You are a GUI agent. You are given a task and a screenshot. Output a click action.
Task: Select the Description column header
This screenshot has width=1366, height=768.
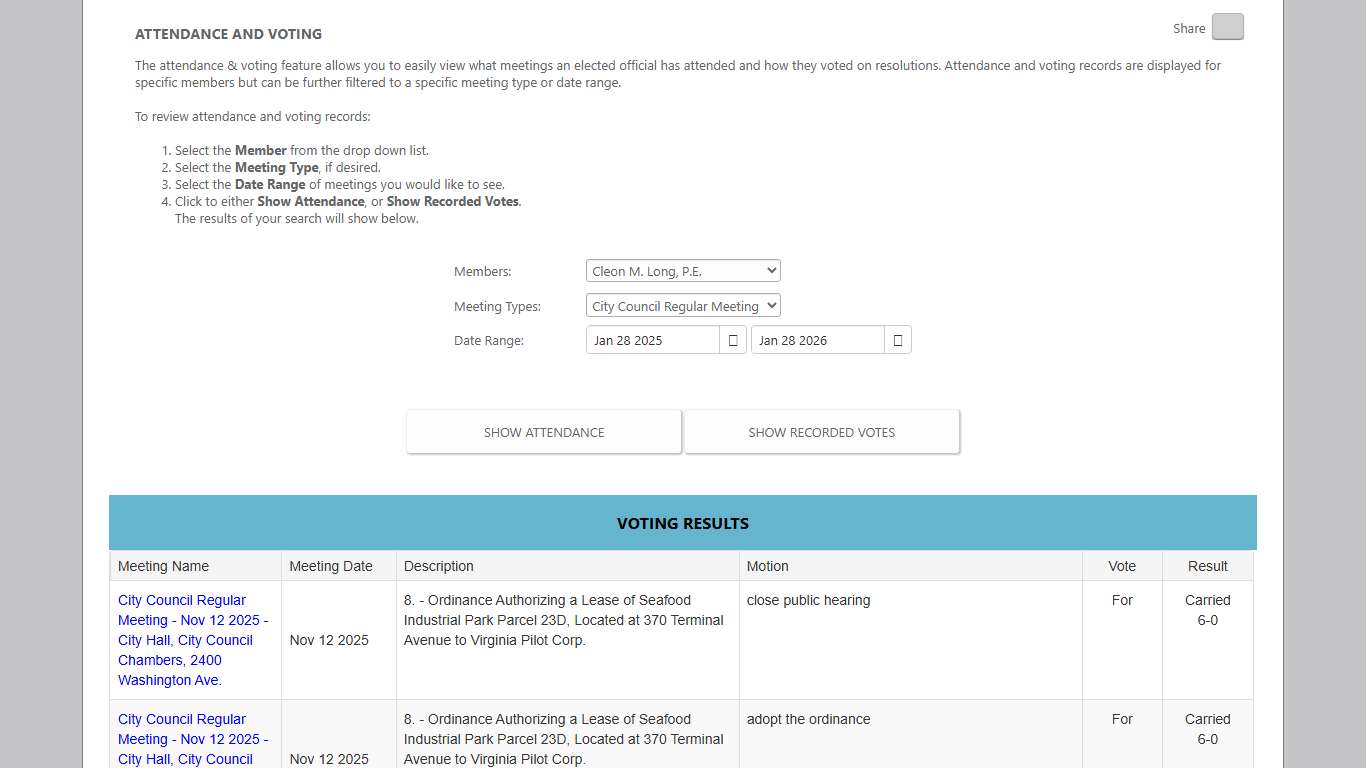[x=439, y=566]
